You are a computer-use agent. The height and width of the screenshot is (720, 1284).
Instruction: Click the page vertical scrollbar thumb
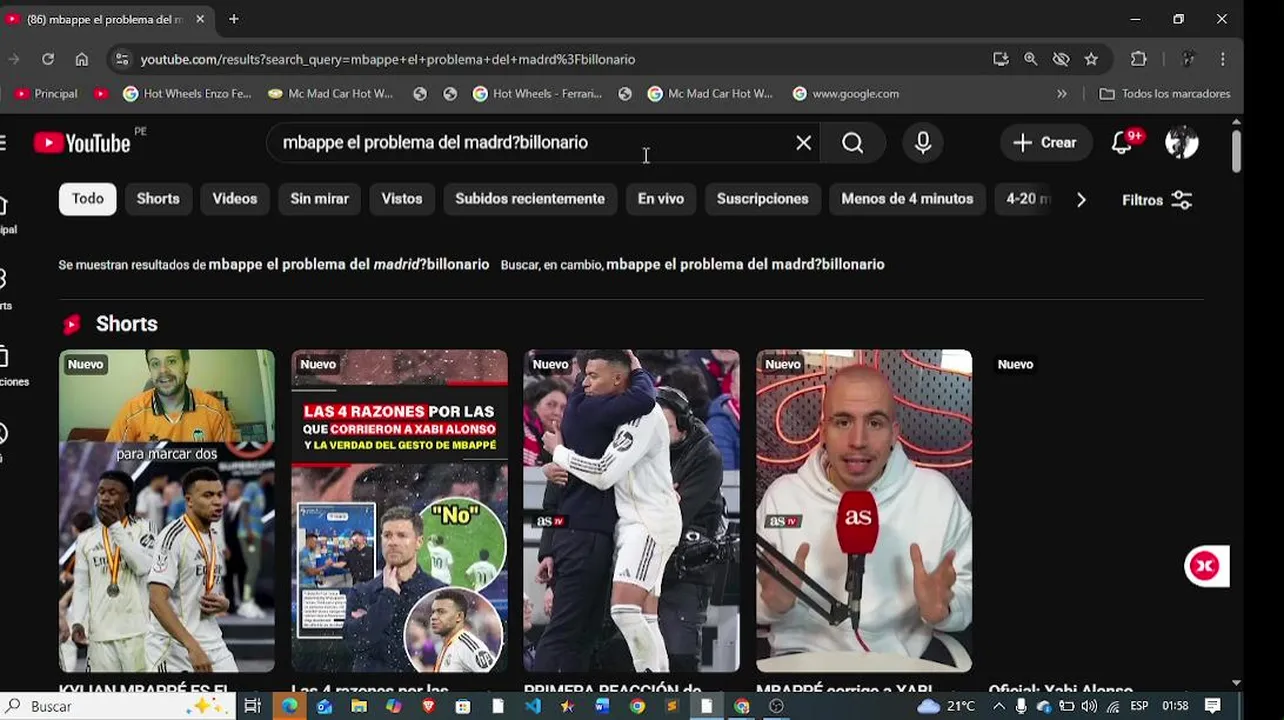(x=1236, y=151)
